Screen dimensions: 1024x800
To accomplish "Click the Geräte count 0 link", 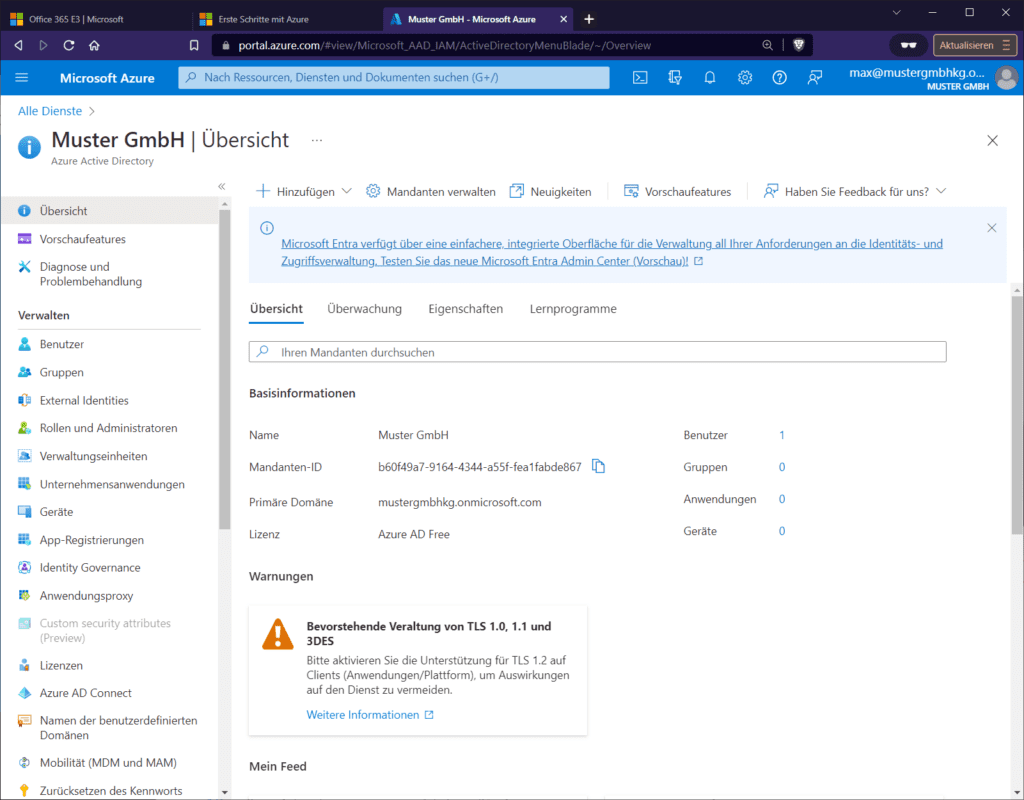I will (782, 531).
